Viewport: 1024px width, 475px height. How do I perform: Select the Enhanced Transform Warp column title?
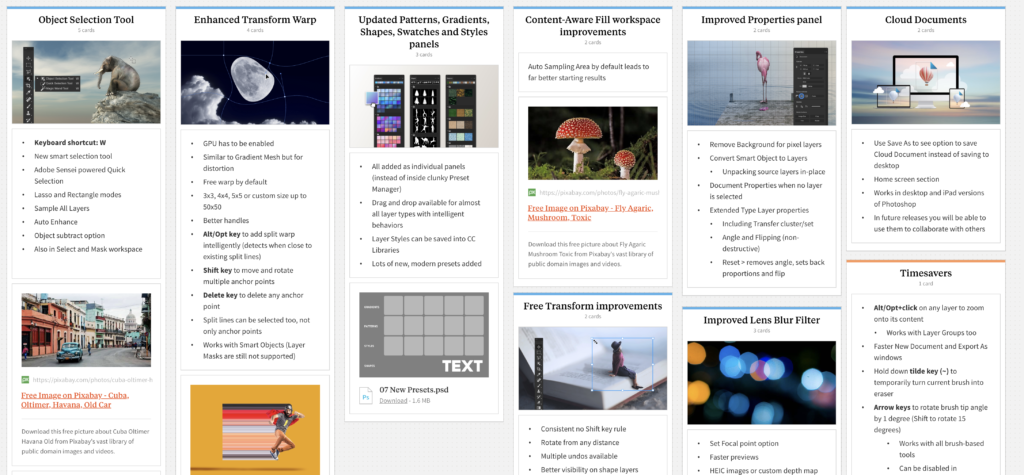pos(255,20)
